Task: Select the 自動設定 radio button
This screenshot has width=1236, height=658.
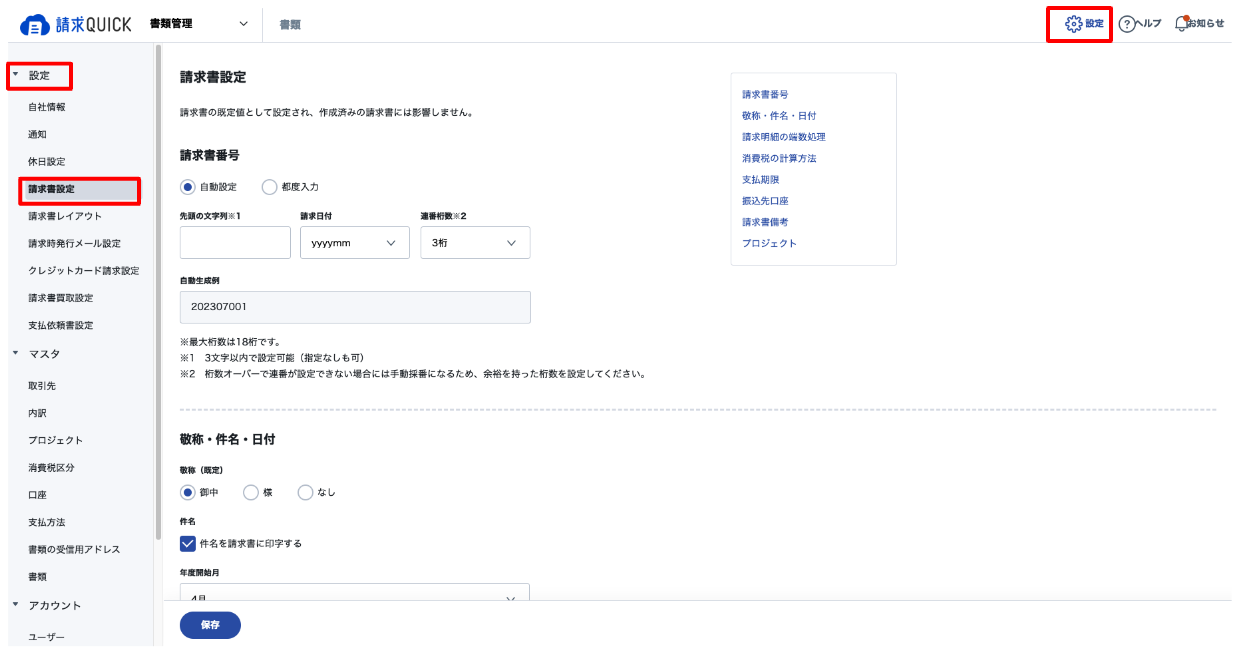Action: (187, 186)
